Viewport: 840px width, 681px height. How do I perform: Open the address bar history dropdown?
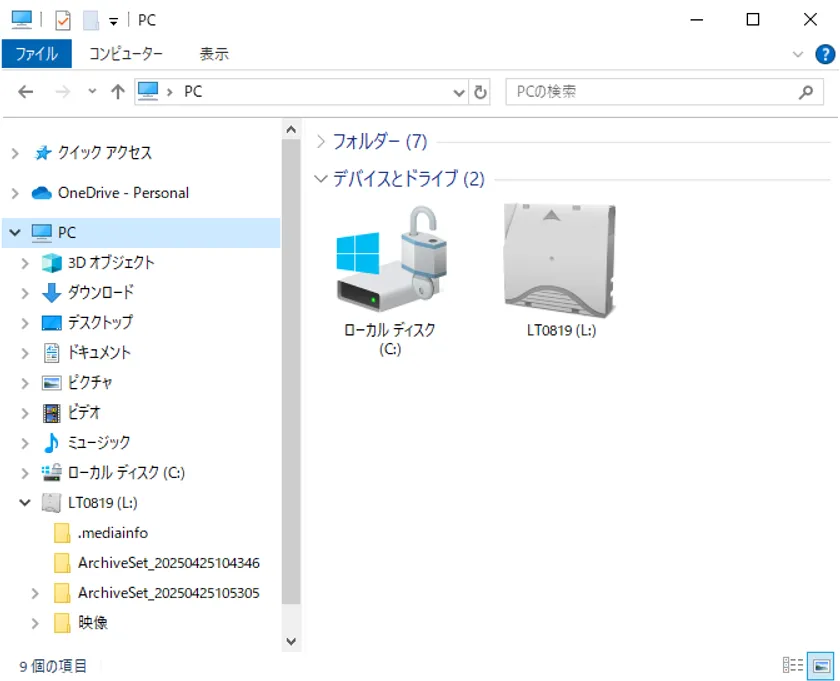(459, 92)
